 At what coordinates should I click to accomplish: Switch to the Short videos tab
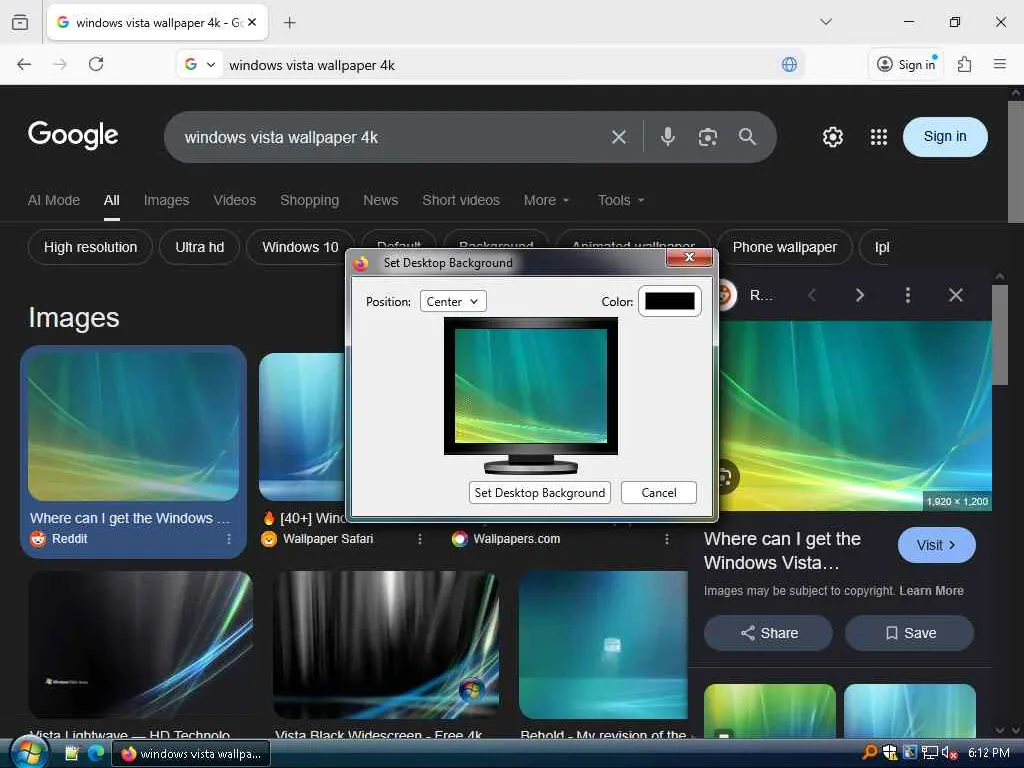click(461, 200)
